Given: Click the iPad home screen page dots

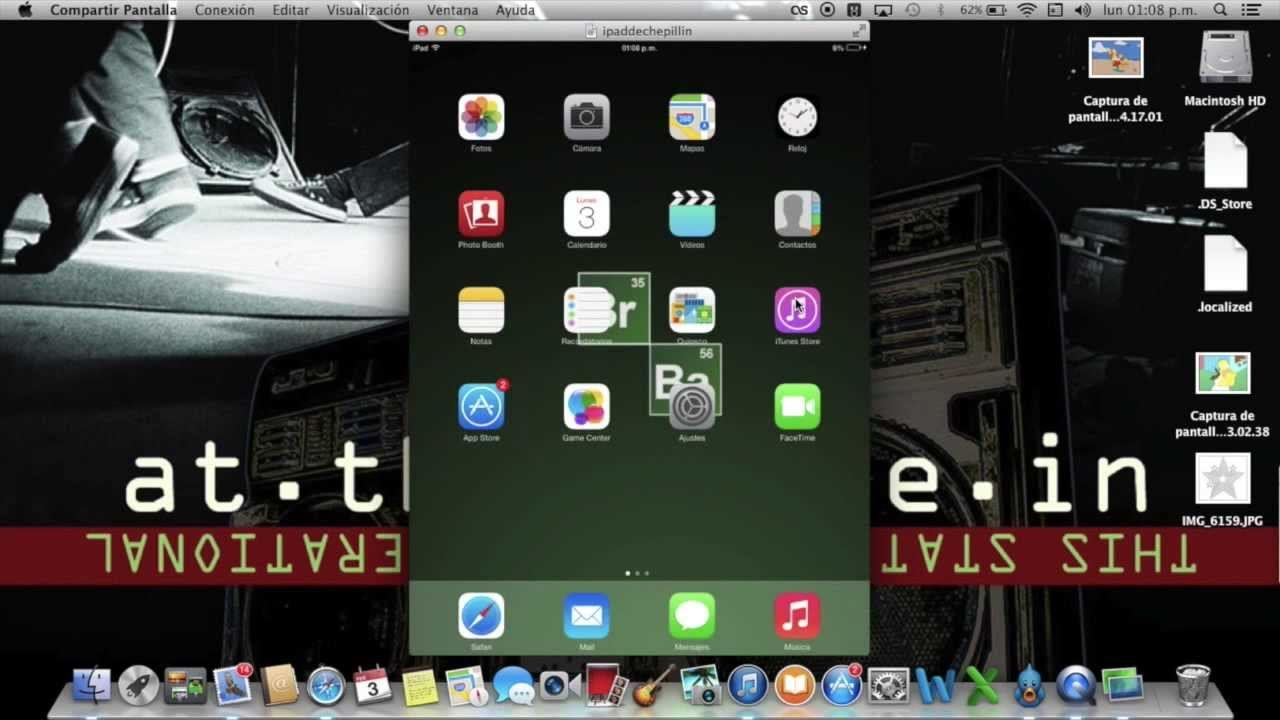Looking at the screenshot, I should tap(637, 573).
